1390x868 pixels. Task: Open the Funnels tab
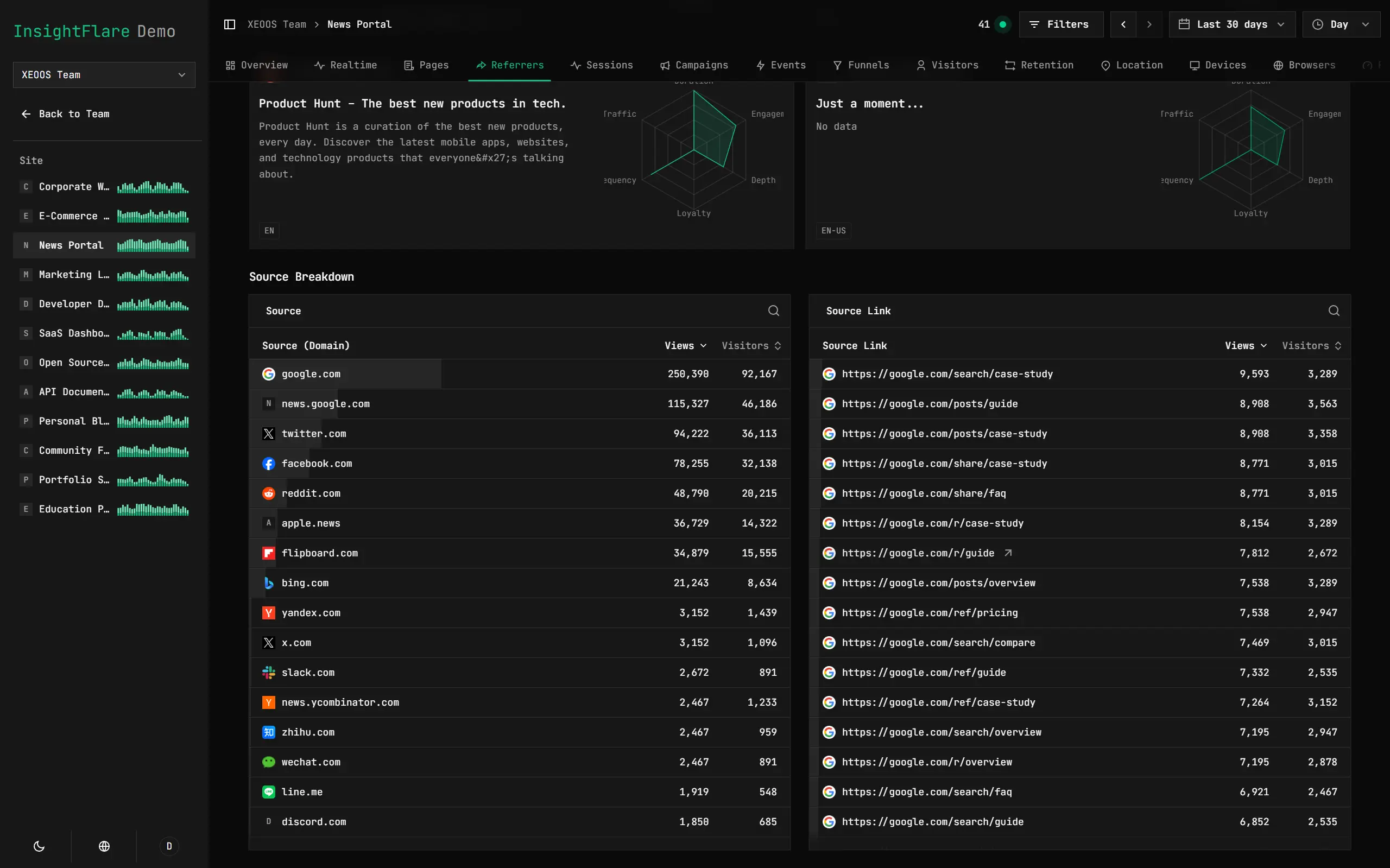861,66
